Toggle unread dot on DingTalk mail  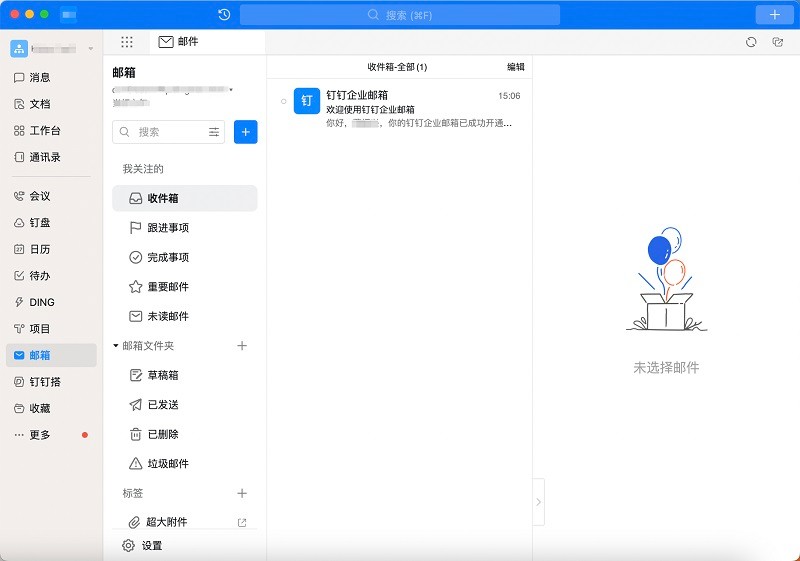pos(284,101)
